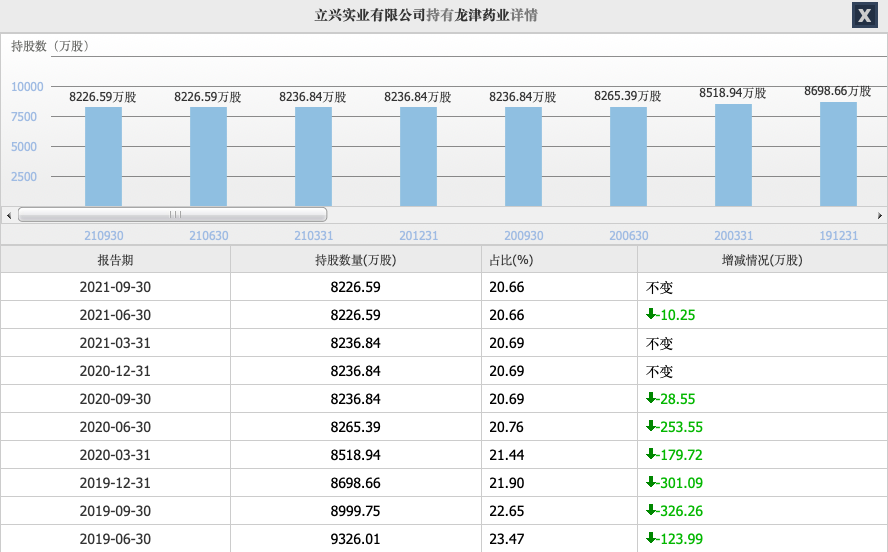This screenshot has height=552, width=888.
Task: Select the 8698.66万股 bar for 191231
Action: point(838,154)
